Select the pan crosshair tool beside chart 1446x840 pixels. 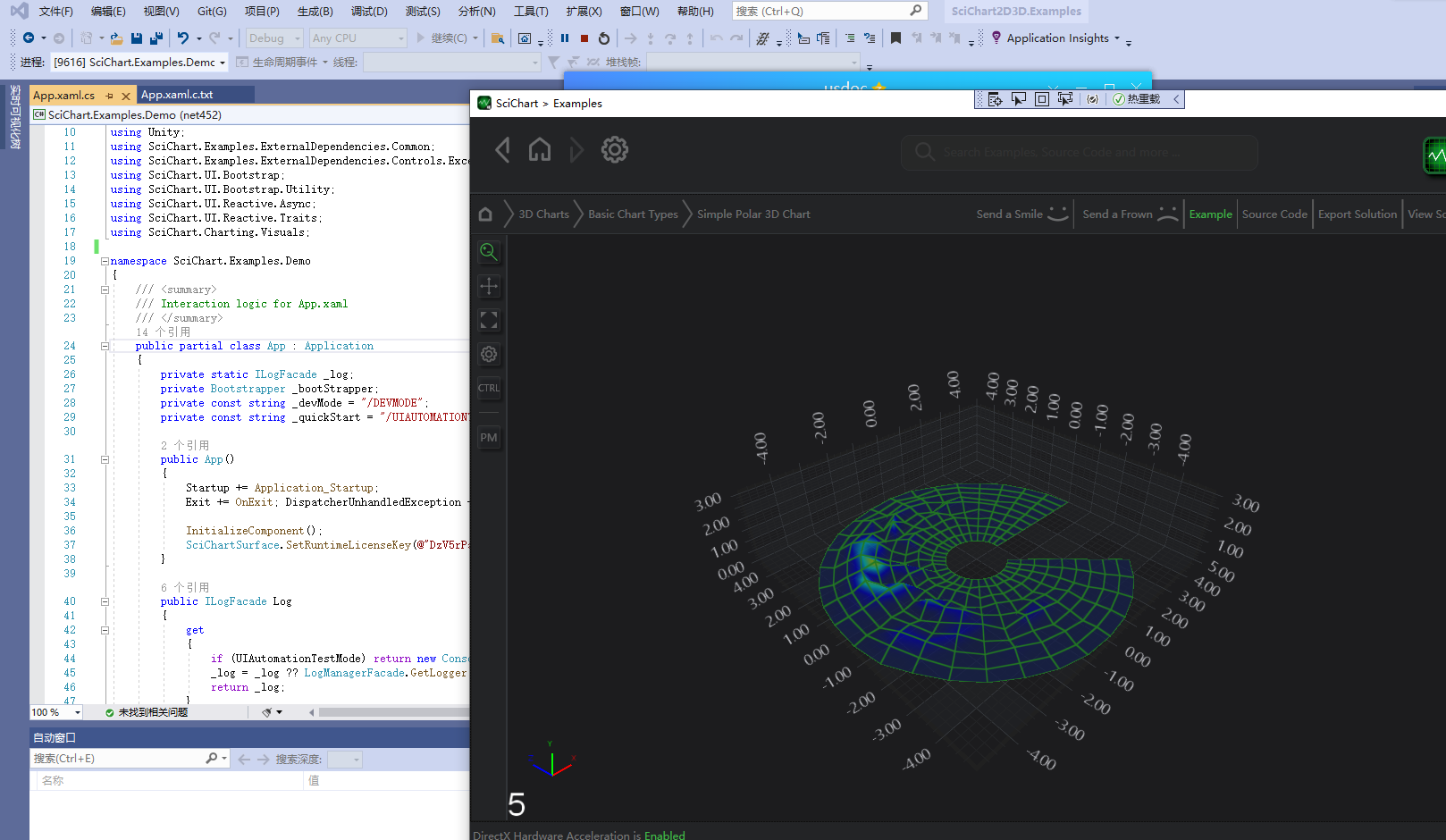coord(489,286)
